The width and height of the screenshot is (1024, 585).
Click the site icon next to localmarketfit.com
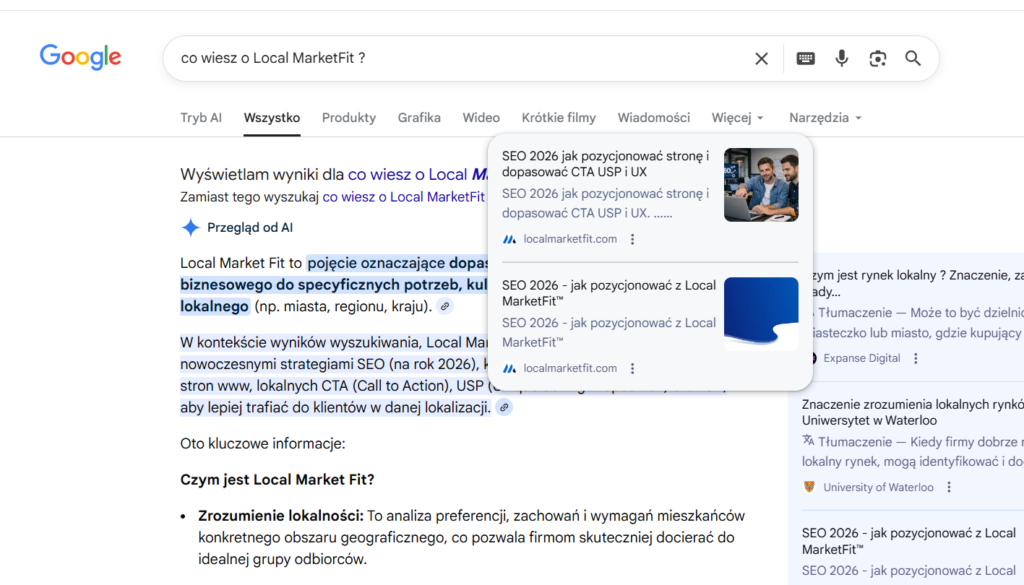pyautogui.click(x=511, y=238)
